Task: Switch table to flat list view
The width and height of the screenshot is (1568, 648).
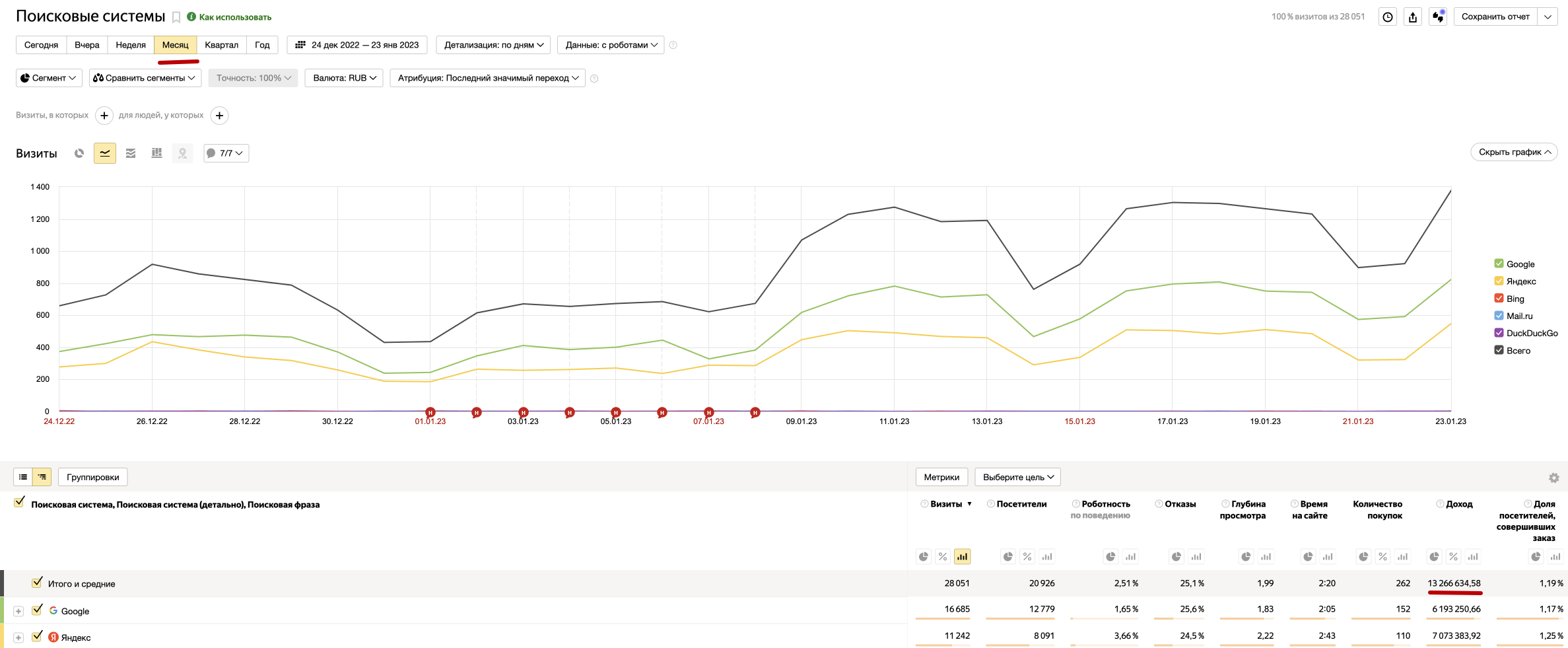Action: [x=23, y=477]
